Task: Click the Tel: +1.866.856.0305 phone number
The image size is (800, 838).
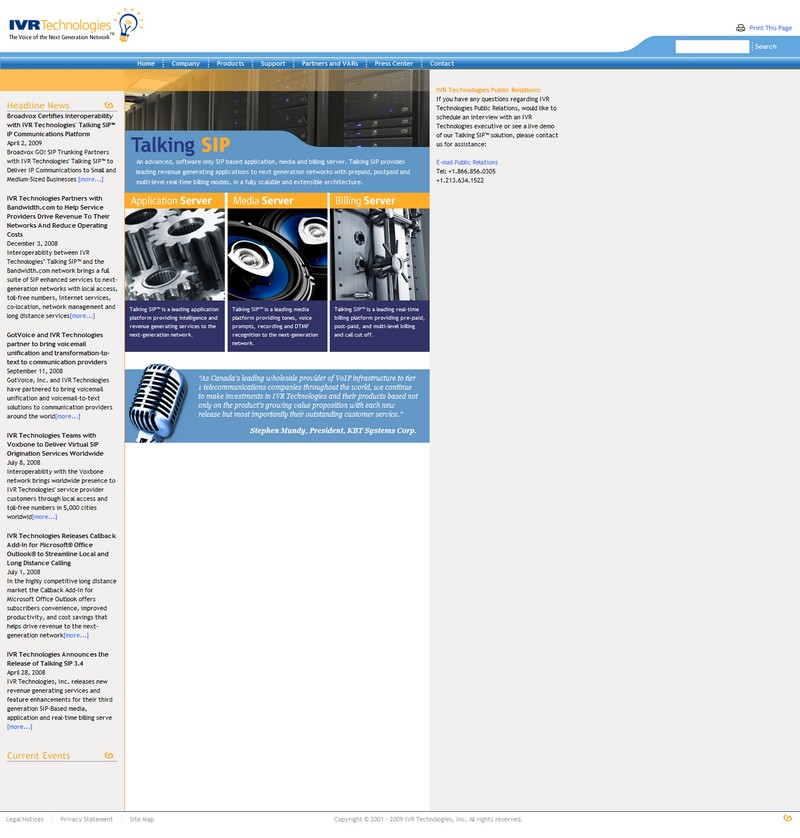Action: tap(466, 172)
